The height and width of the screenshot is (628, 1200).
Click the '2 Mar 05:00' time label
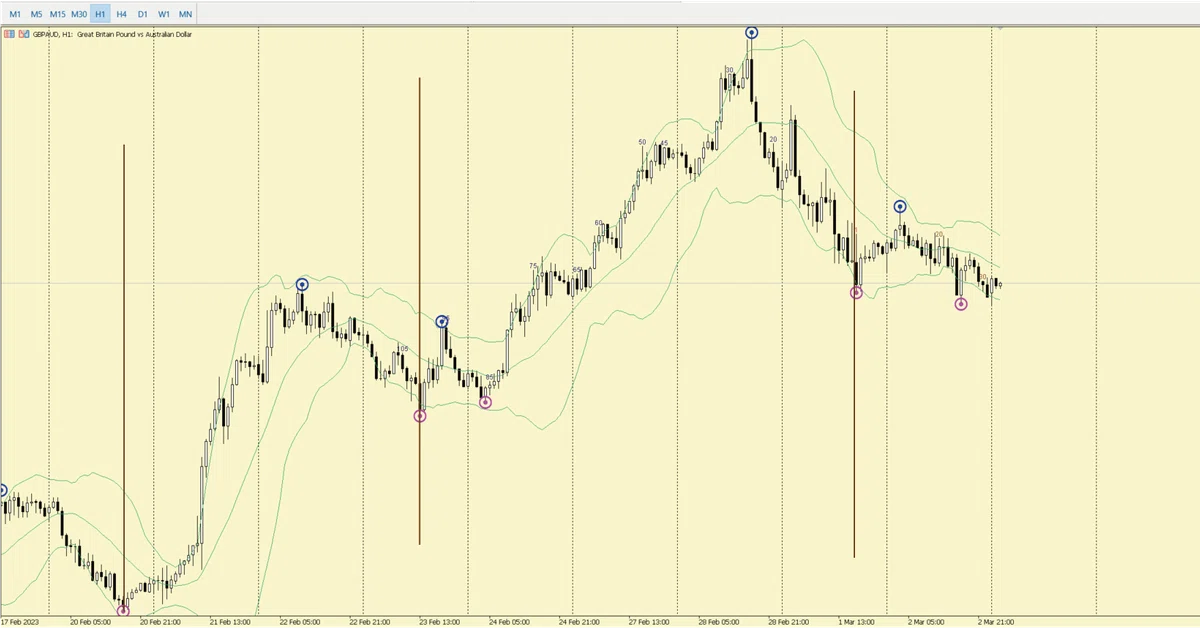point(927,621)
